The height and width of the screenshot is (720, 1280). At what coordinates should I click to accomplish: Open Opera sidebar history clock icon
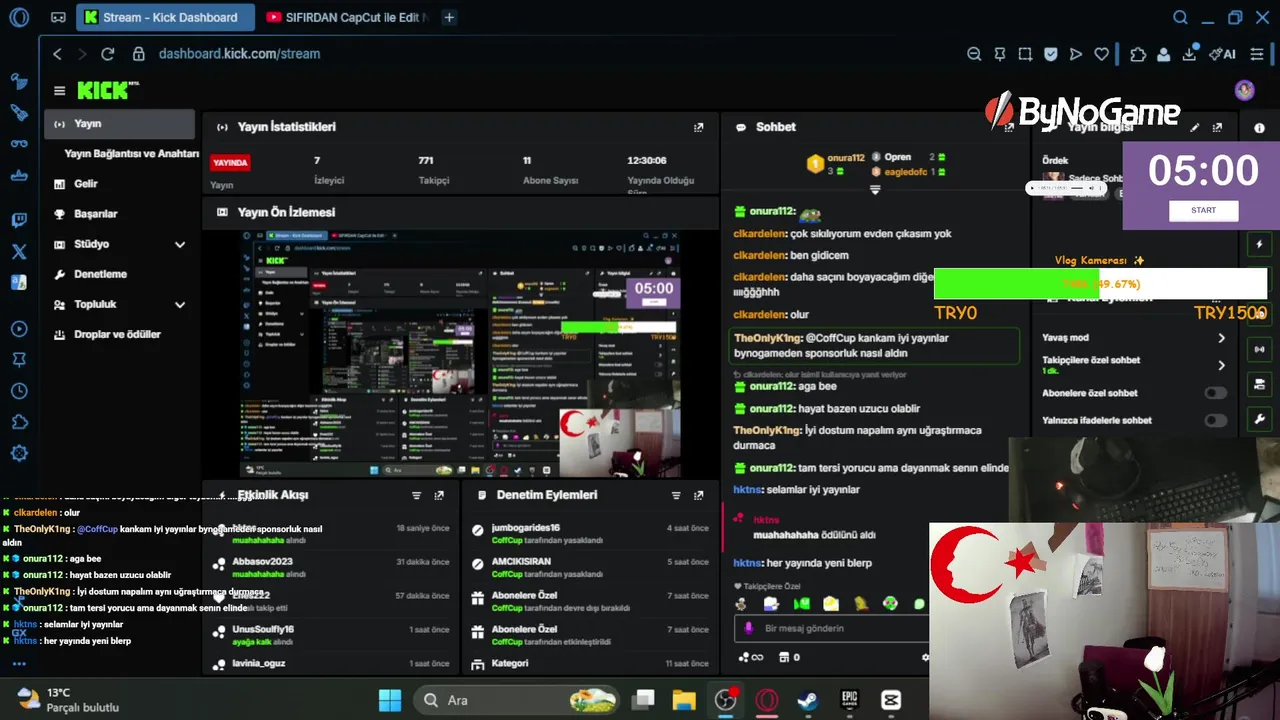pyautogui.click(x=18, y=391)
